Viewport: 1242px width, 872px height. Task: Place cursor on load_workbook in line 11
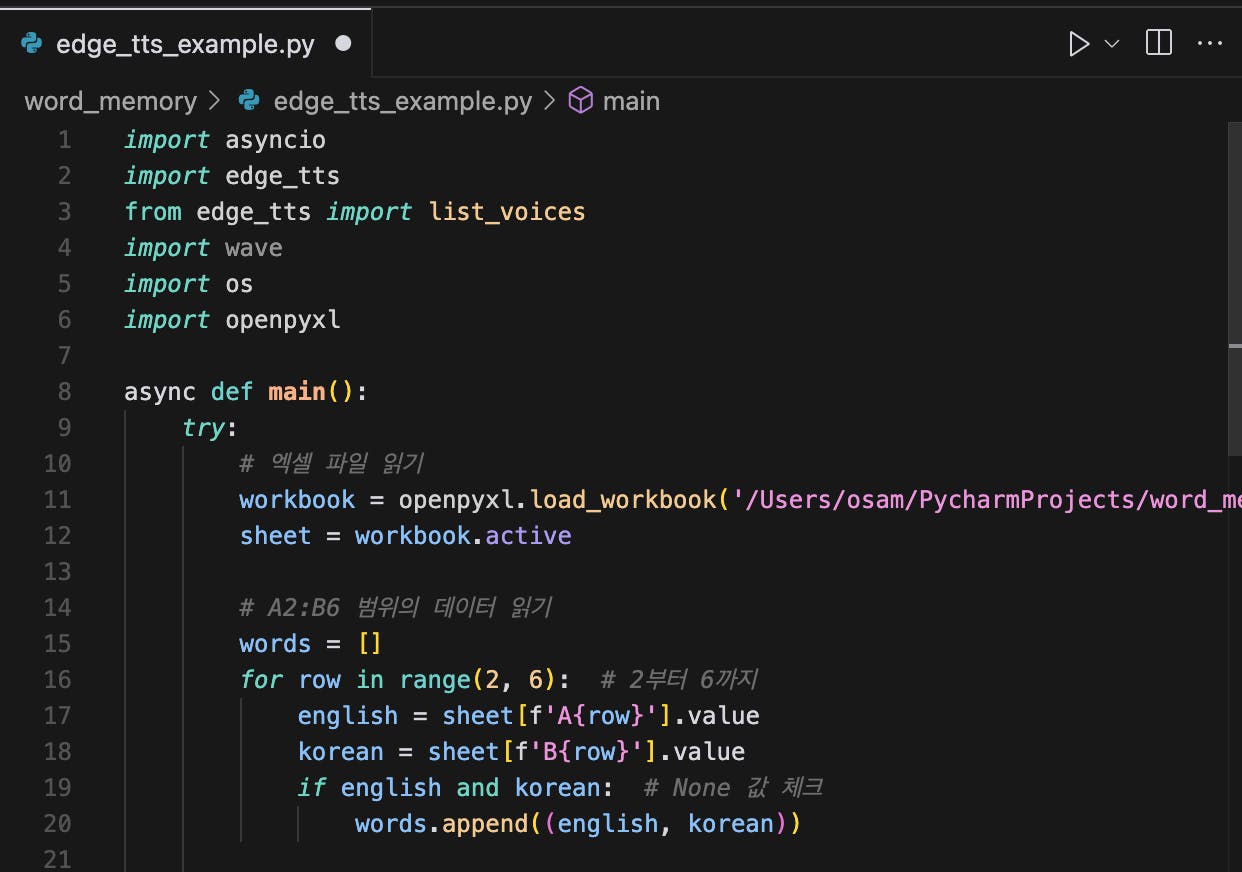[622, 499]
